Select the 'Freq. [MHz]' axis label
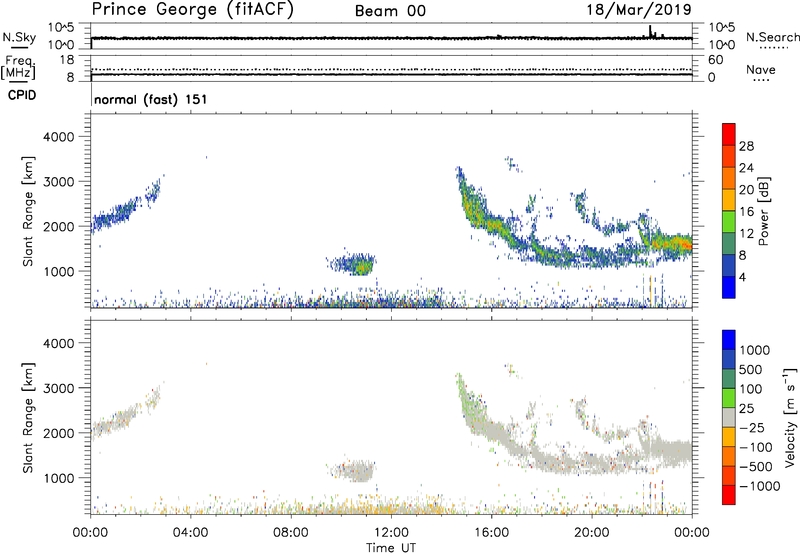The image size is (800, 554). (19, 68)
